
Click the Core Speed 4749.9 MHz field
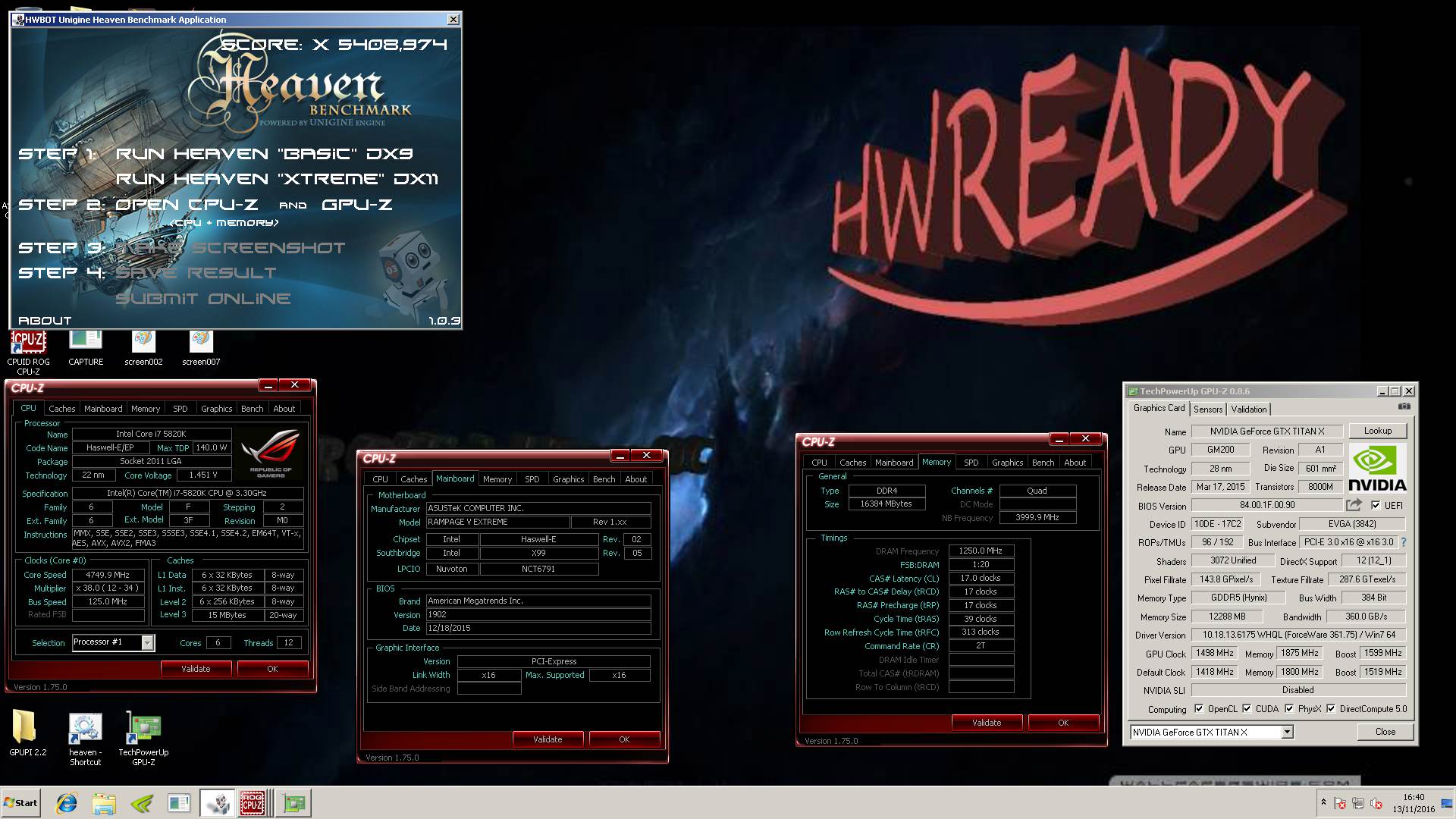click(108, 575)
